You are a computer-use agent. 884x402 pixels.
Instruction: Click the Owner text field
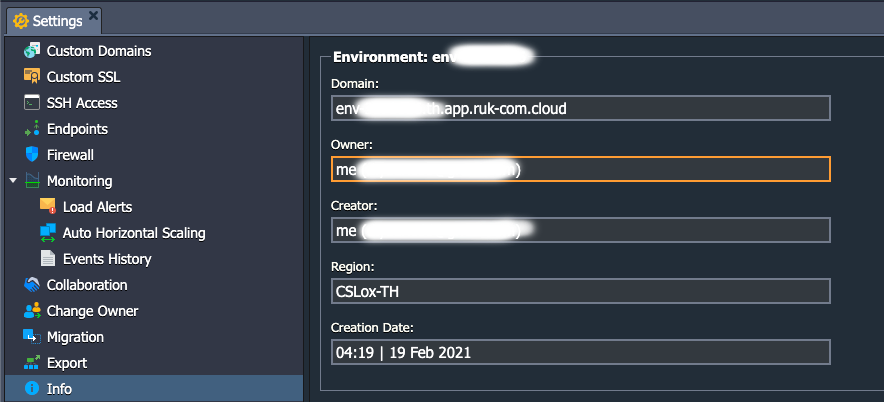tap(581, 169)
